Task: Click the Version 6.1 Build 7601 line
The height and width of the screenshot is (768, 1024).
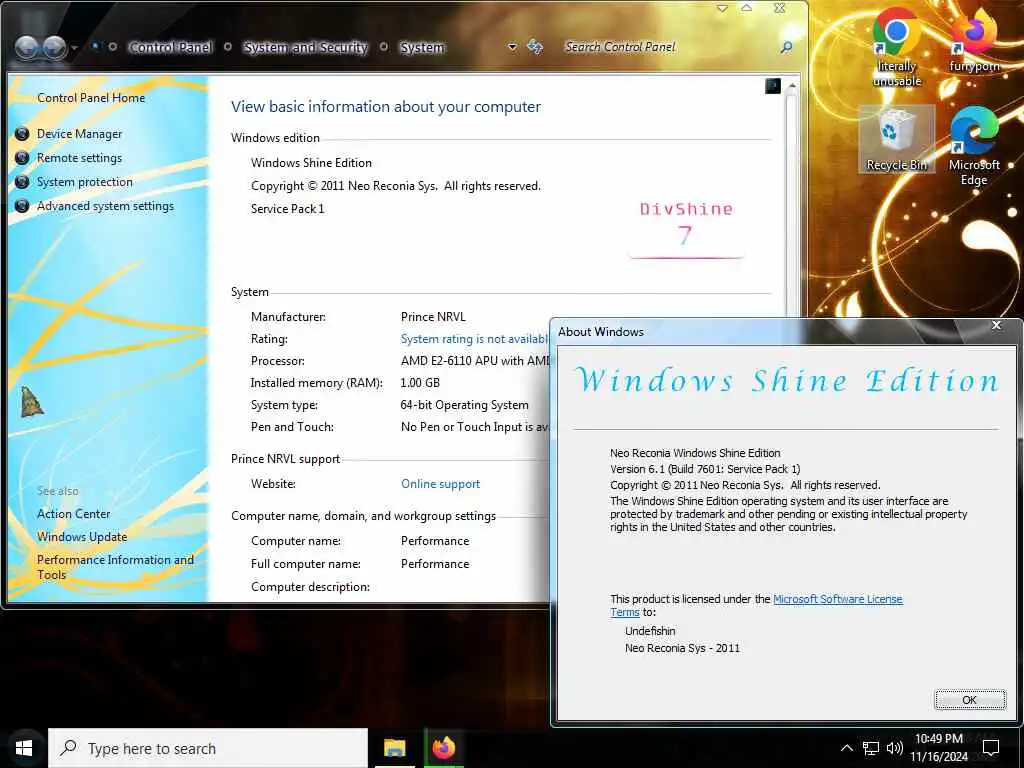Action: coord(705,469)
